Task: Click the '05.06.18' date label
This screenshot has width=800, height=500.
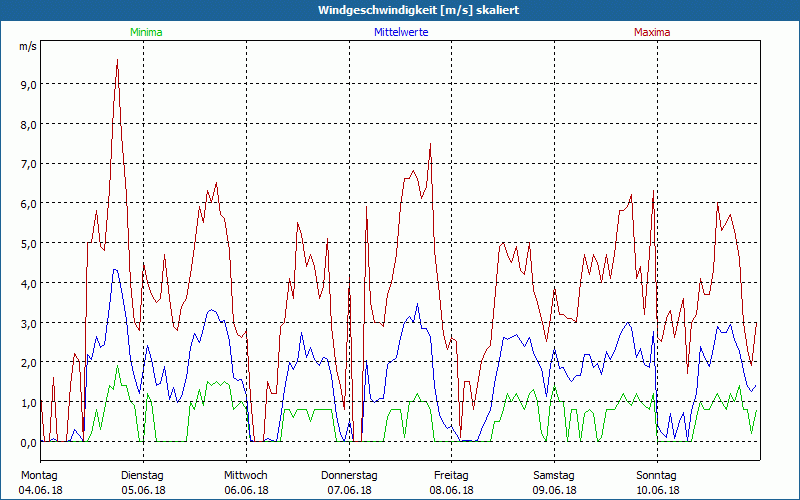Action: click(x=143, y=490)
